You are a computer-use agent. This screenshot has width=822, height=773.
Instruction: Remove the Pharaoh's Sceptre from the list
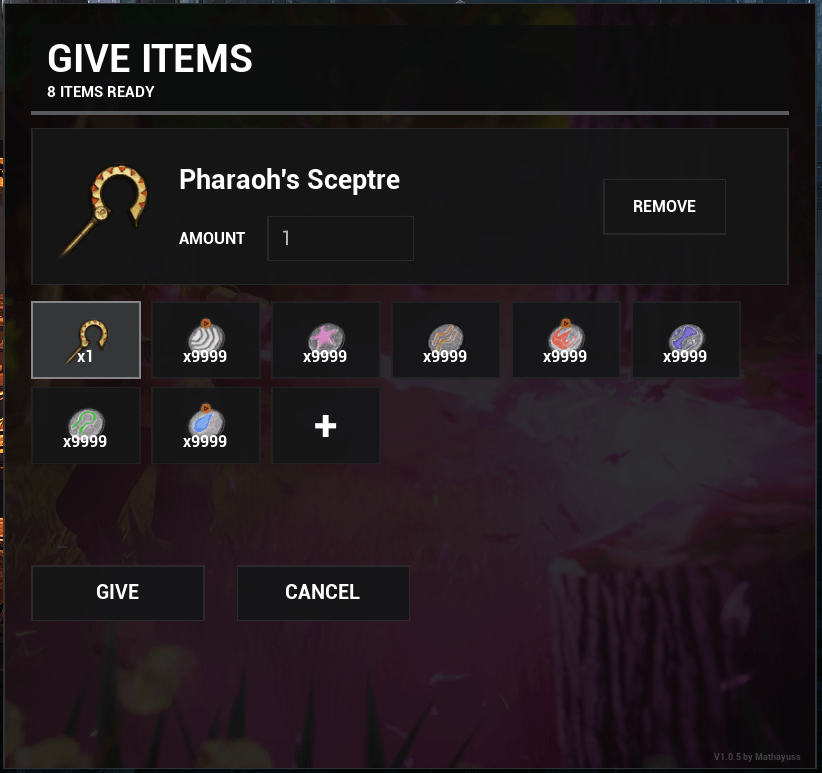pos(664,206)
